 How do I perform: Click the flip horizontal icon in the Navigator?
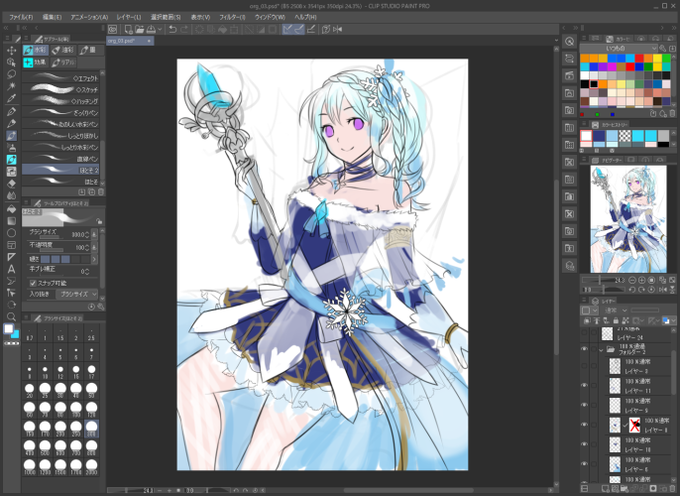(x=663, y=290)
